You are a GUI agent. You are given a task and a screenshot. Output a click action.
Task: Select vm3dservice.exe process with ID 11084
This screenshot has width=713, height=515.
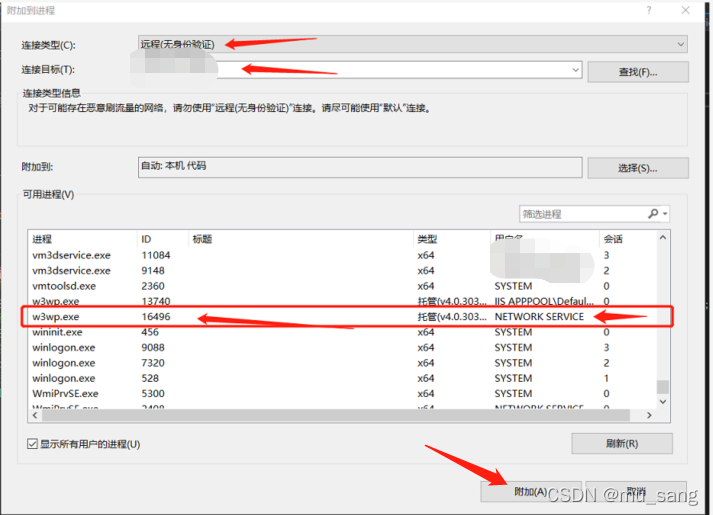[x=342, y=255]
